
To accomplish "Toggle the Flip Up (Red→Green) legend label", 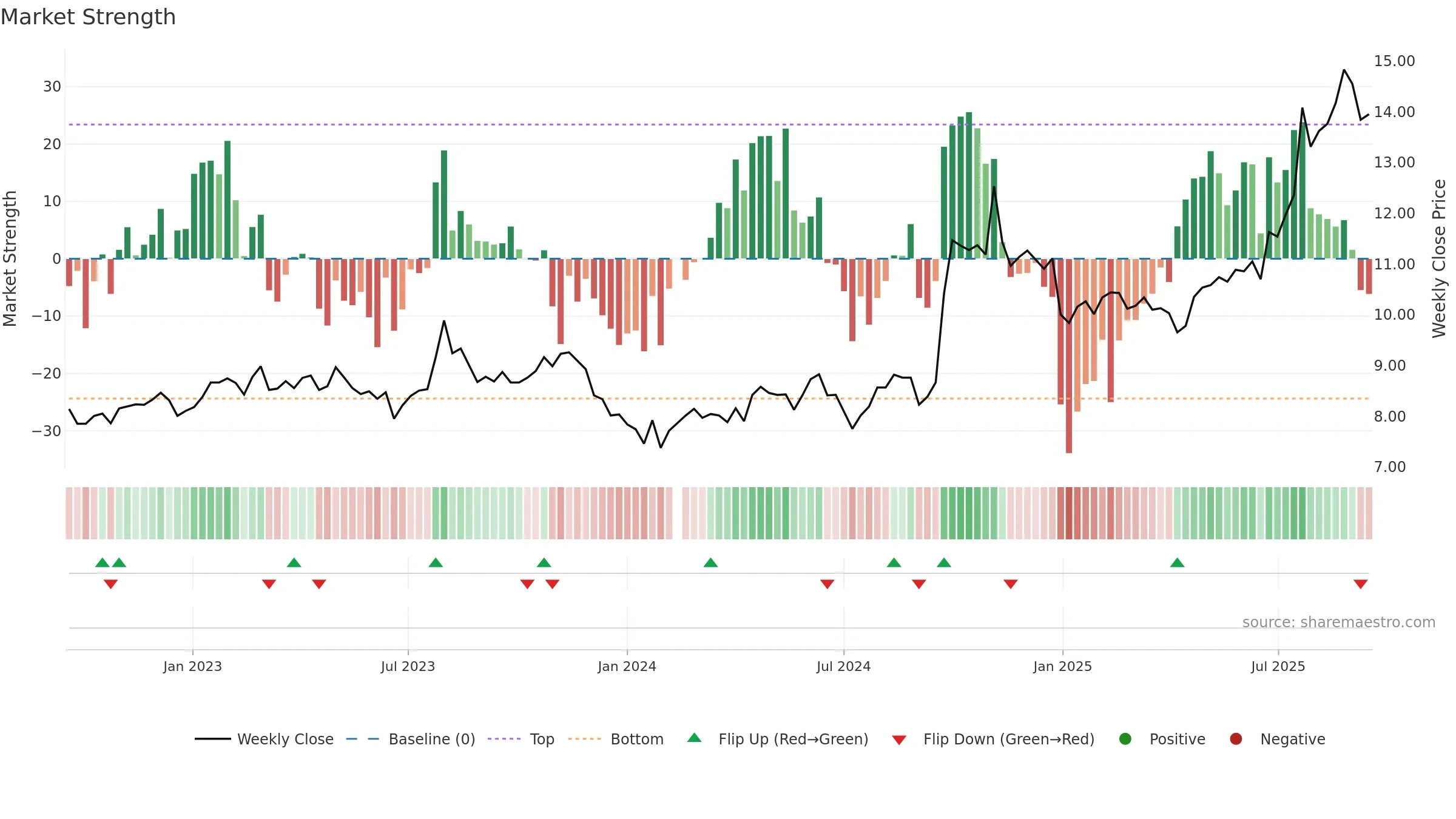I will coord(794,739).
